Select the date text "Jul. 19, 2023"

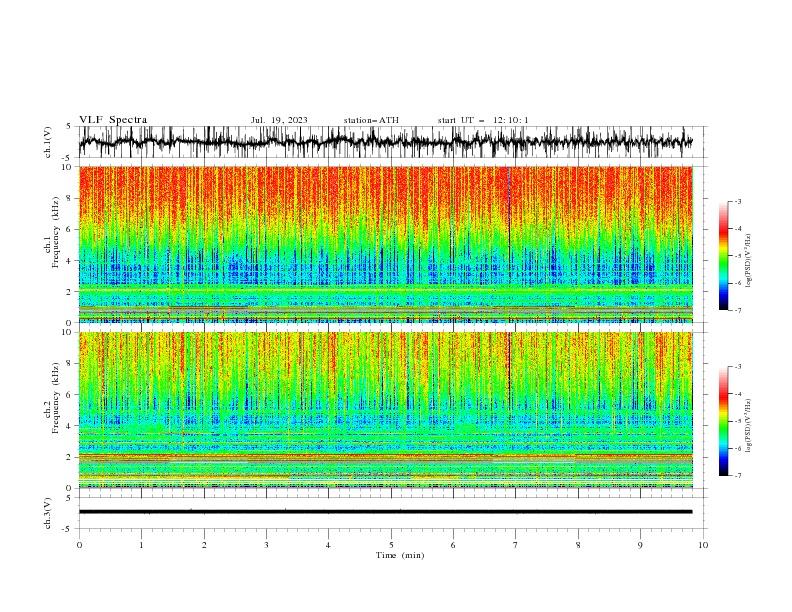click(x=279, y=120)
